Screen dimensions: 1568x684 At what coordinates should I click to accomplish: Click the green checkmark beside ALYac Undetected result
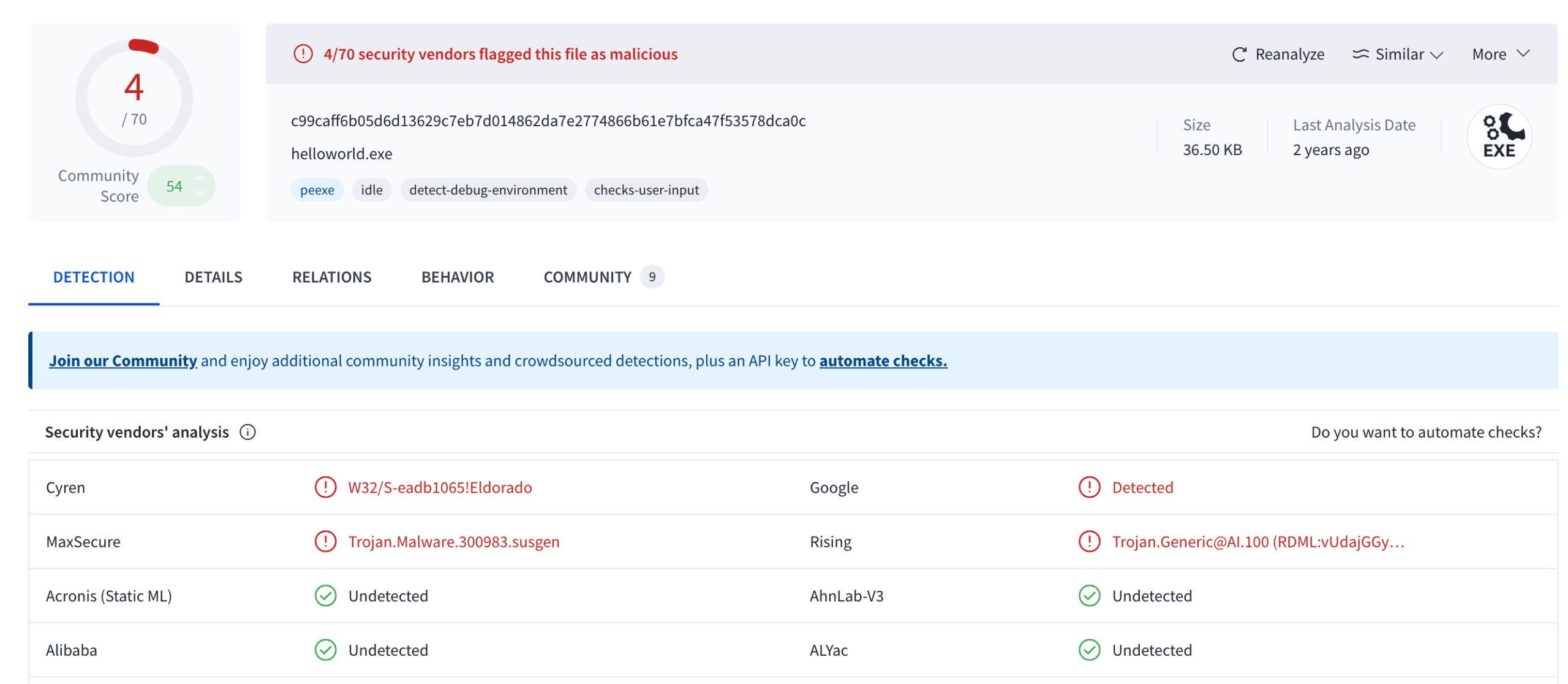1089,650
